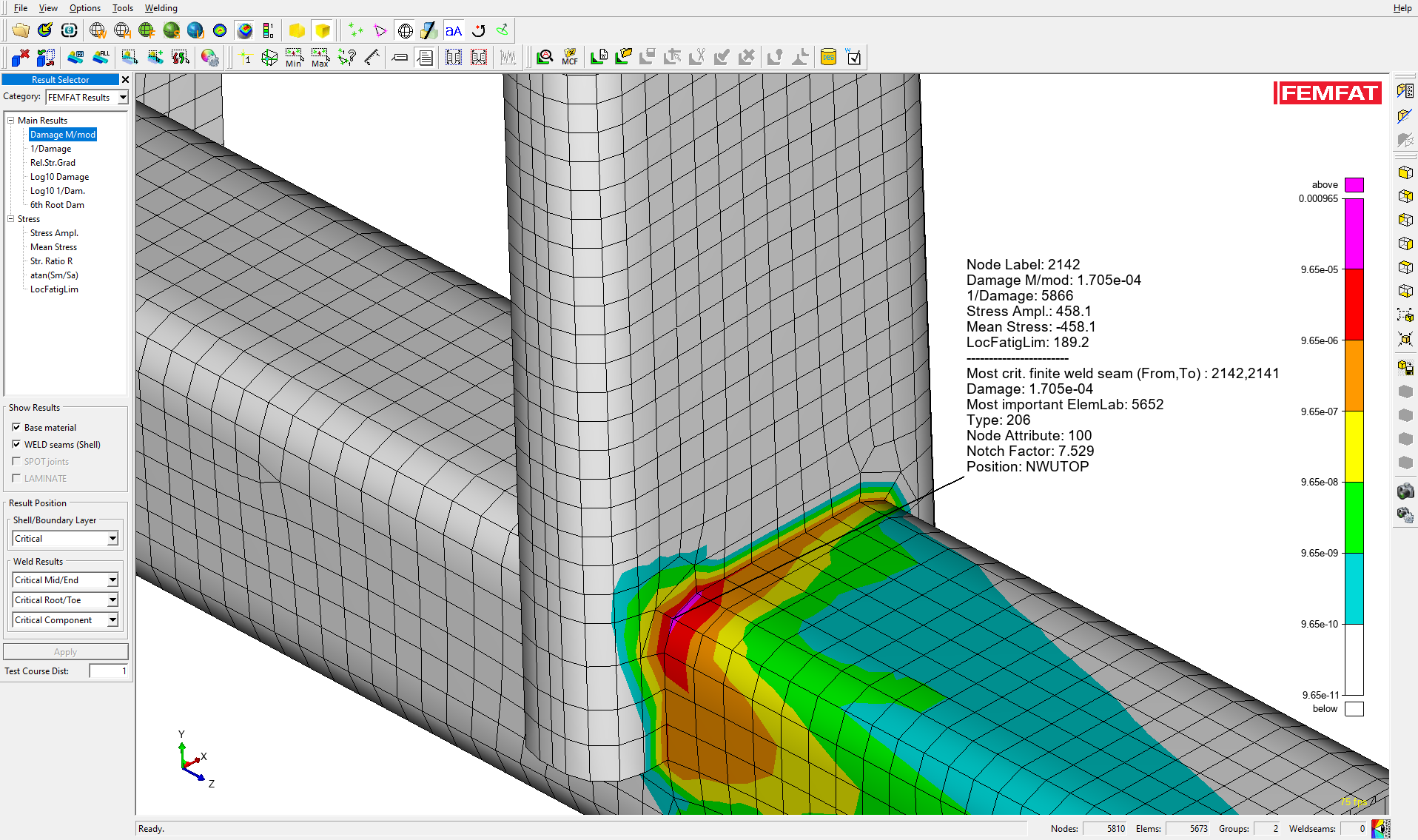Click the color palette settings icon
The image size is (1418, 840).
pyautogui.click(x=210, y=58)
